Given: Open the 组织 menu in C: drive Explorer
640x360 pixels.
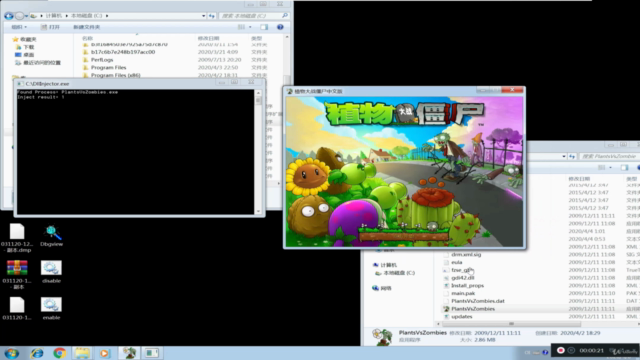Looking at the screenshot, I should pos(19,27).
